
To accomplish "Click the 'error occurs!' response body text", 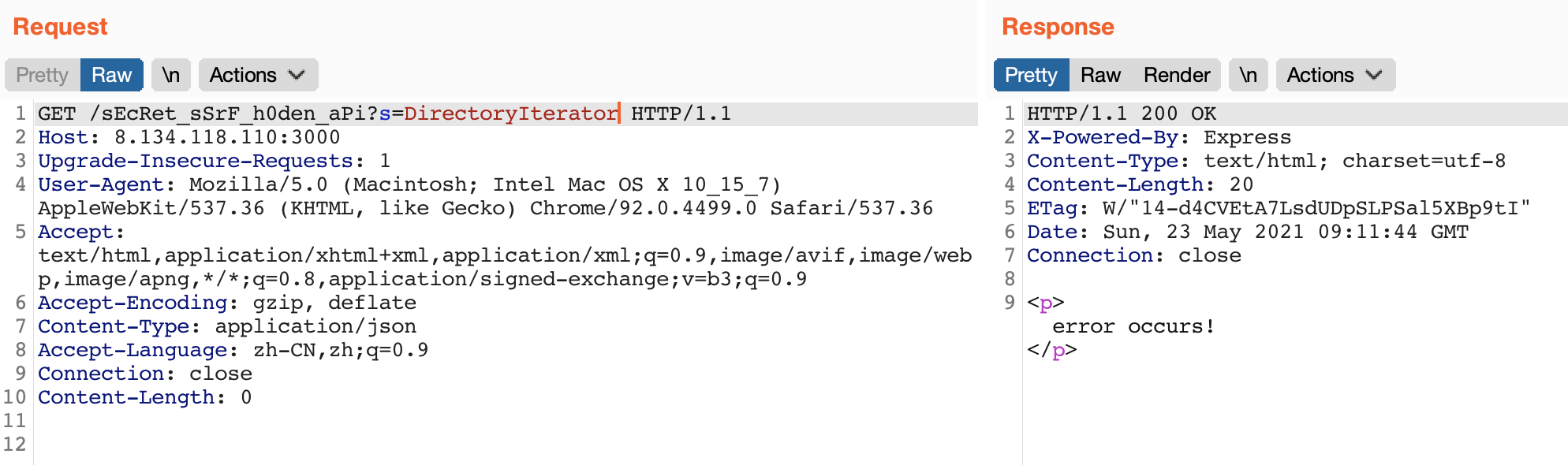I will click(1133, 326).
